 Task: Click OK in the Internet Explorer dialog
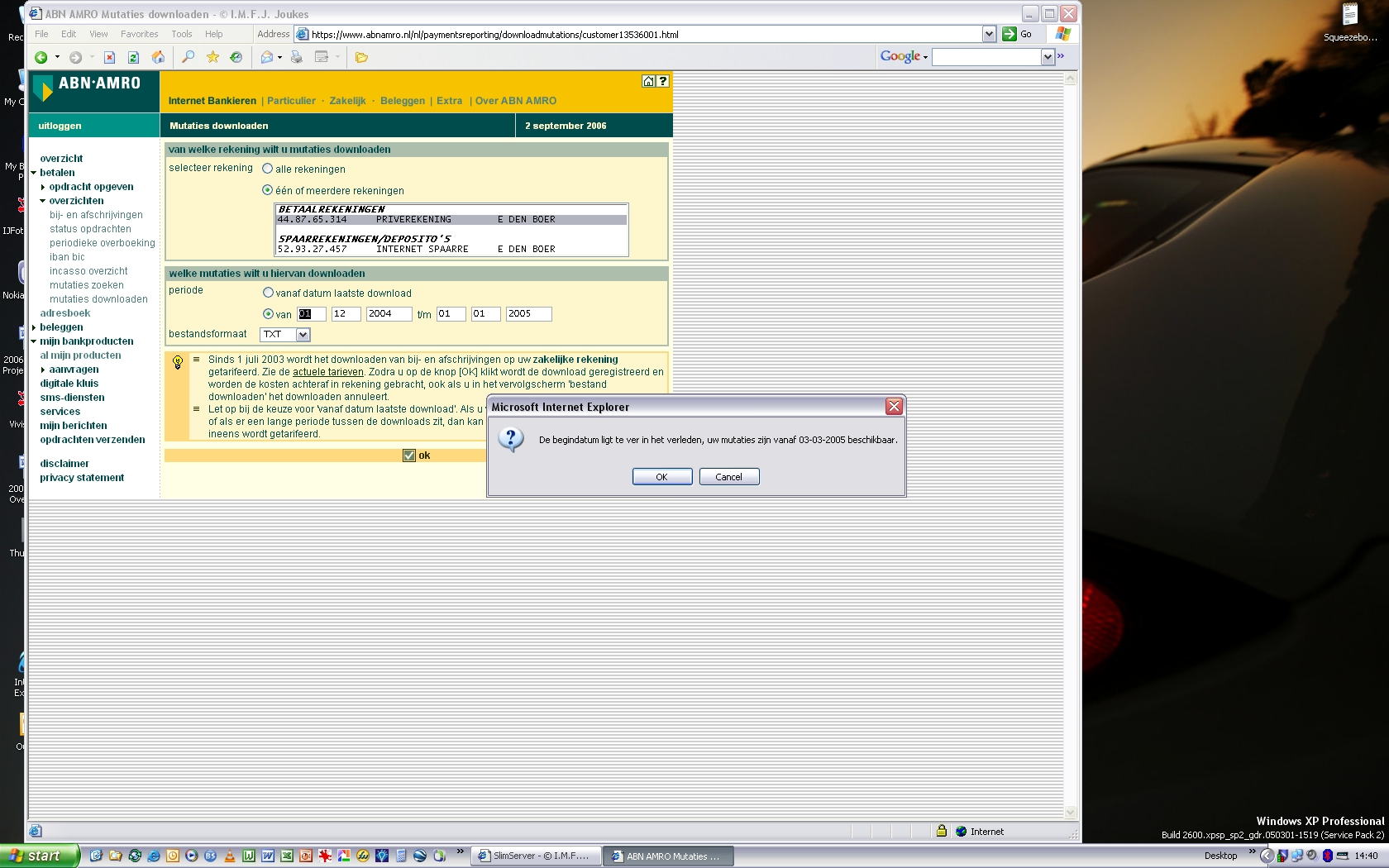tap(661, 477)
